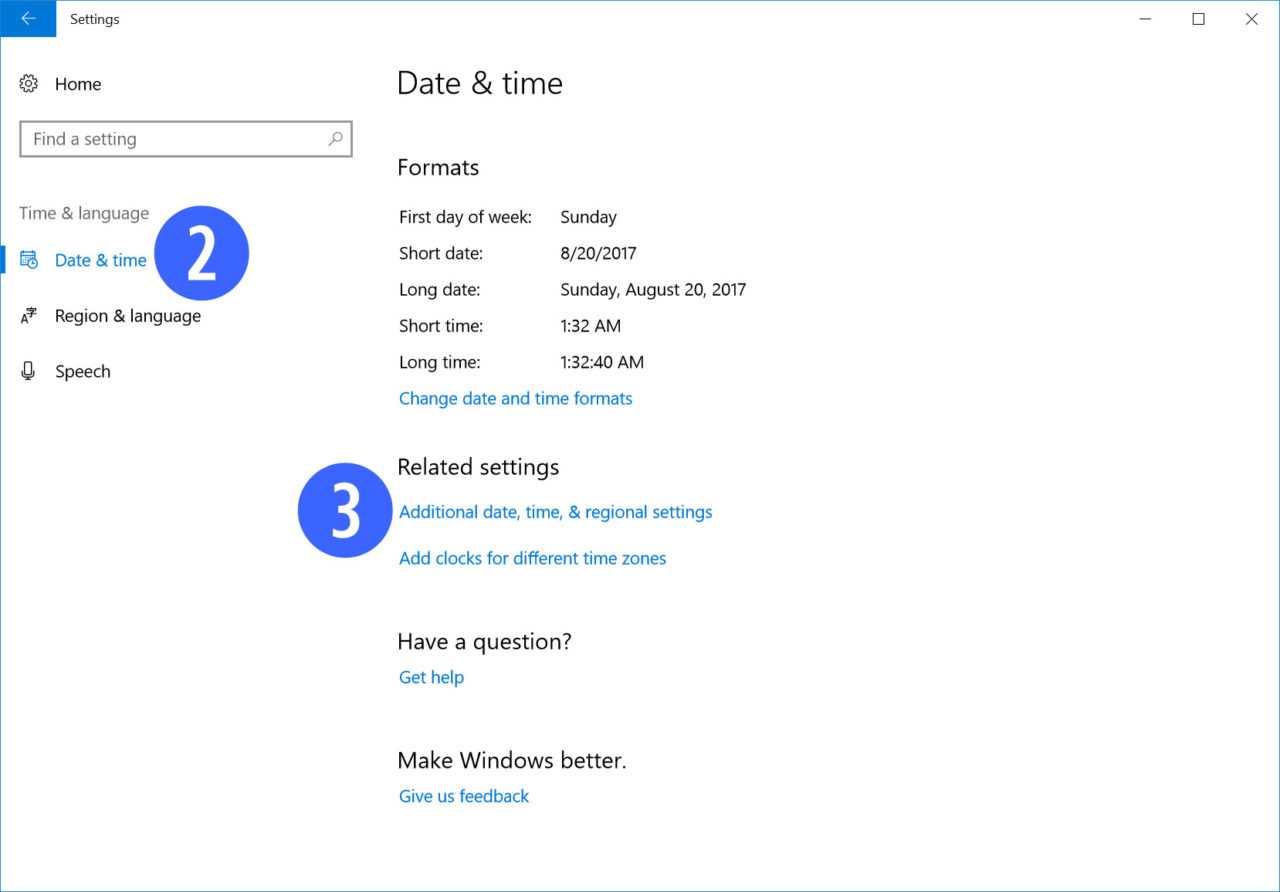This screenshot has height=892, width=1280.
Task: Click Give us feedback
Action: (x=463, y=795)
